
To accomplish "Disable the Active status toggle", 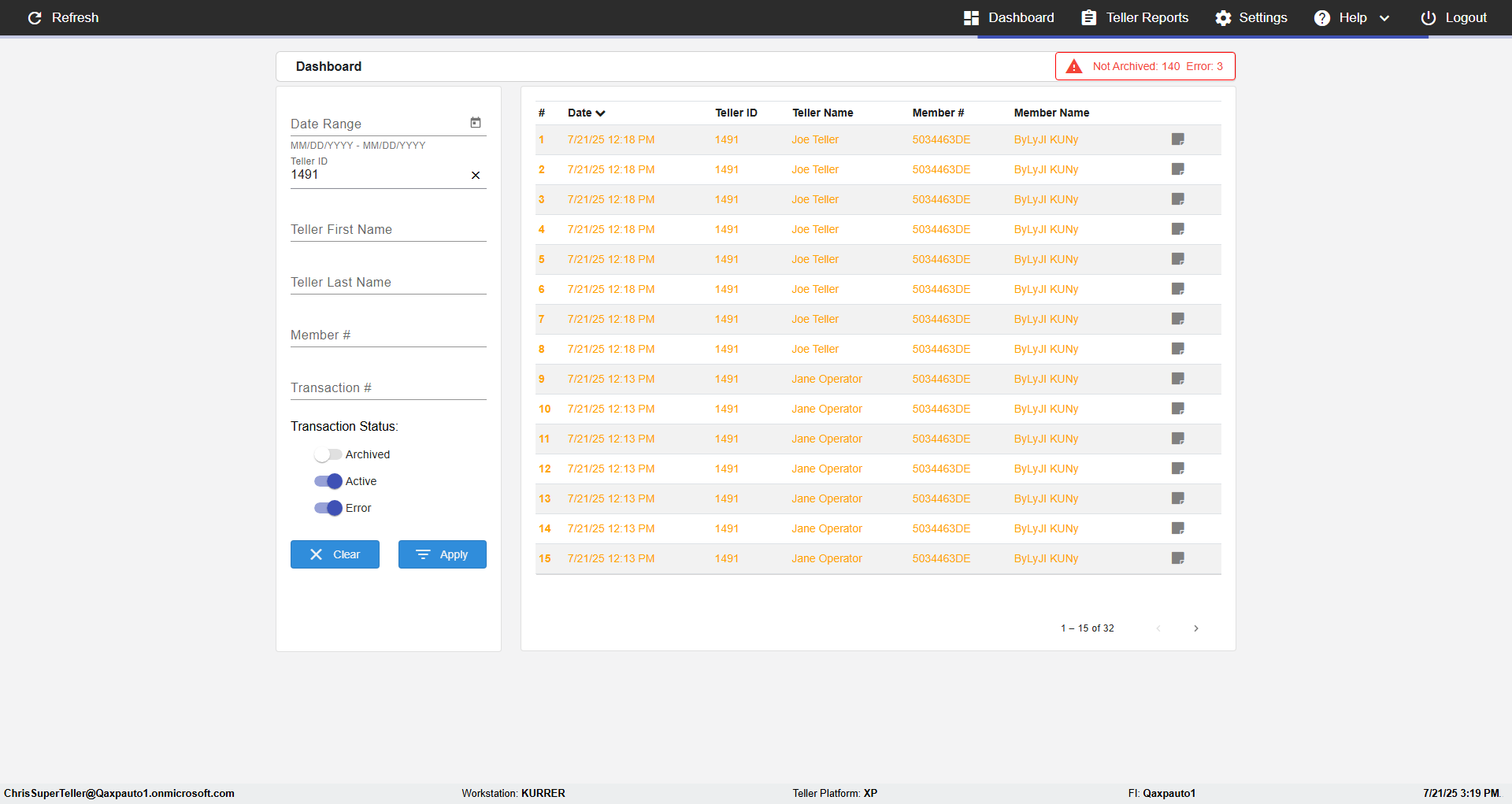I will click(328, 481).
